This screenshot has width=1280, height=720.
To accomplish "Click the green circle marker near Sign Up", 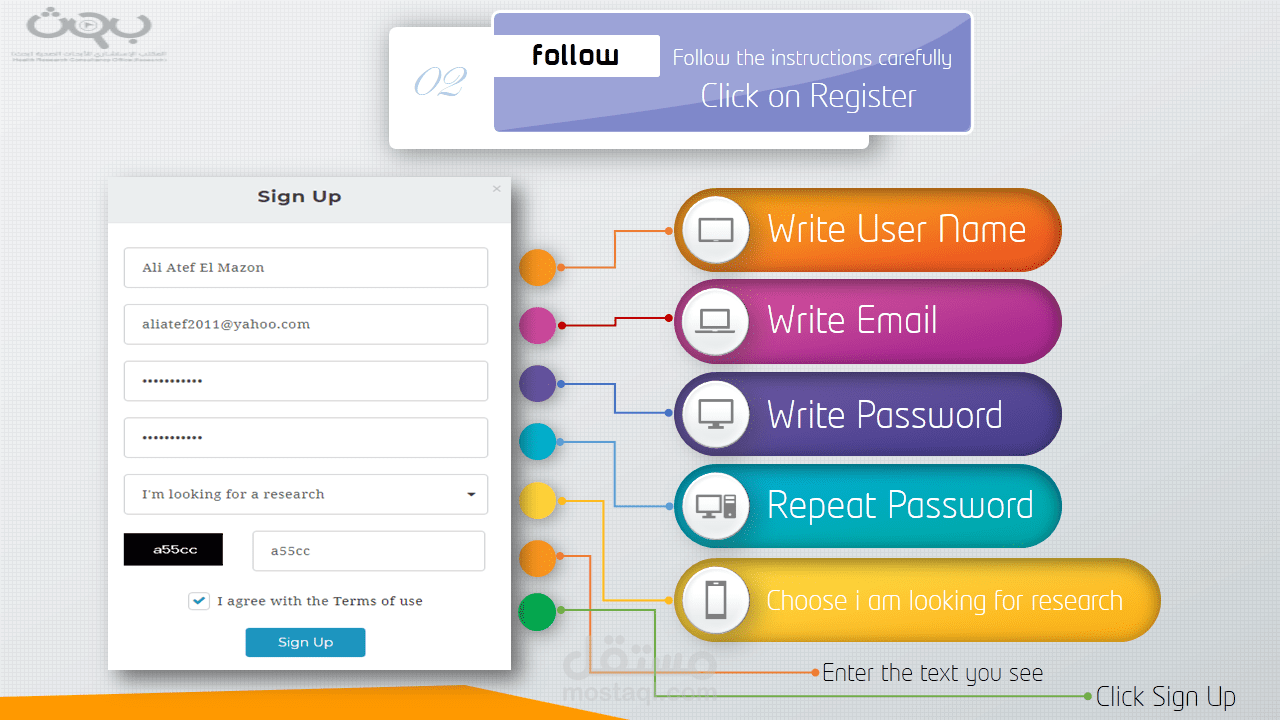I will [x=538, y=612].
